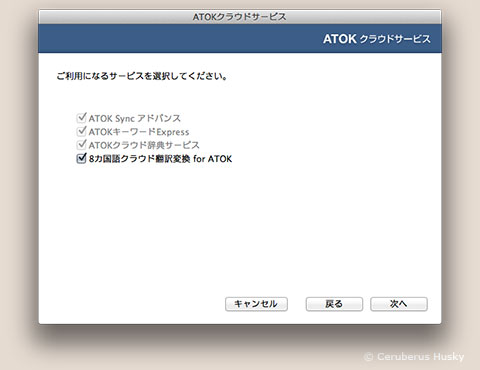Image resolution: width=480 pixels, height=370 pixels.
Task: Toggle the ATOKキーワードExpress checkbox
Action: pos(81,131)
